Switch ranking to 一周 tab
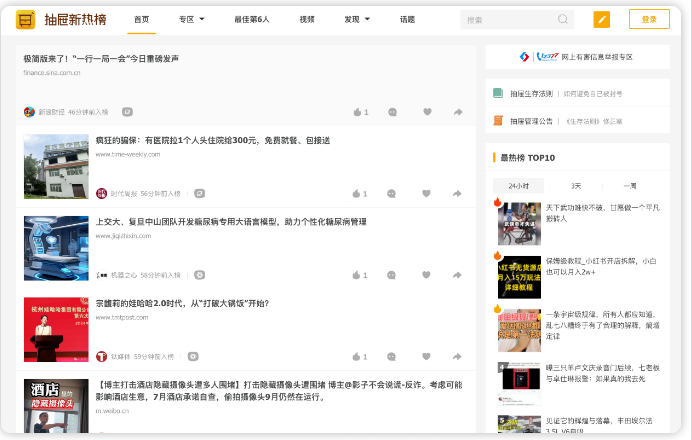The width and height of the screenshot is (692, 440). (x=630, y=186)
